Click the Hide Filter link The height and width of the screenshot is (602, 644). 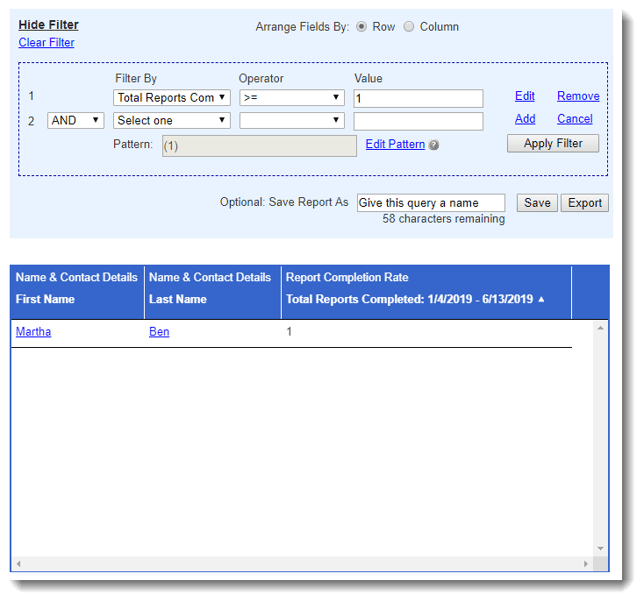click(48, 25)
